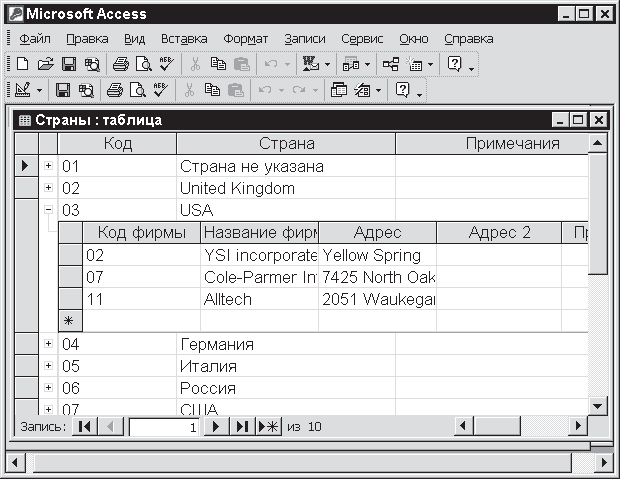This screenshot has width=620, height=479.
Task: Collapse the USA row subdatasheet
Action: (x=48, y=210)
